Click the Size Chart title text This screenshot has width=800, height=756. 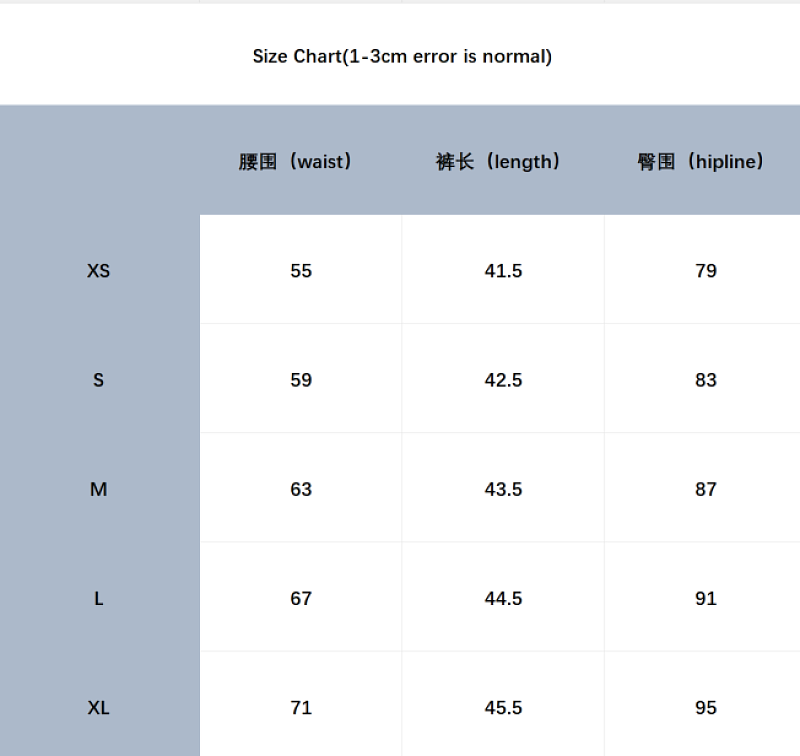(402, 56)
